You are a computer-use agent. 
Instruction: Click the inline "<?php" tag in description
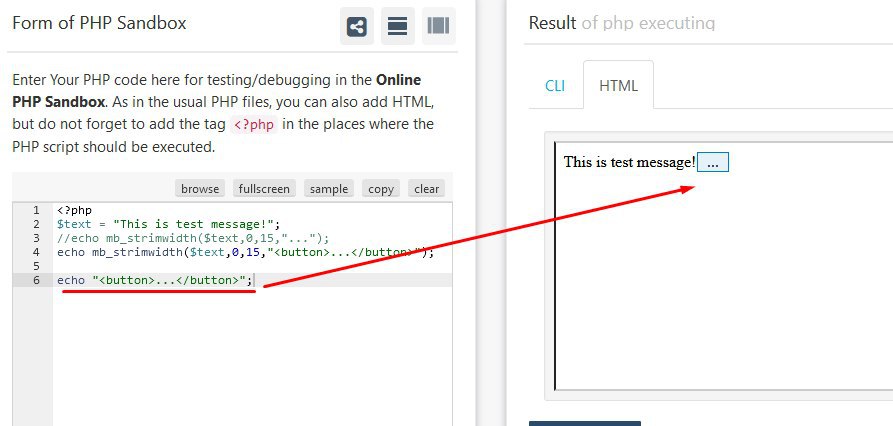tap(254, 124)
